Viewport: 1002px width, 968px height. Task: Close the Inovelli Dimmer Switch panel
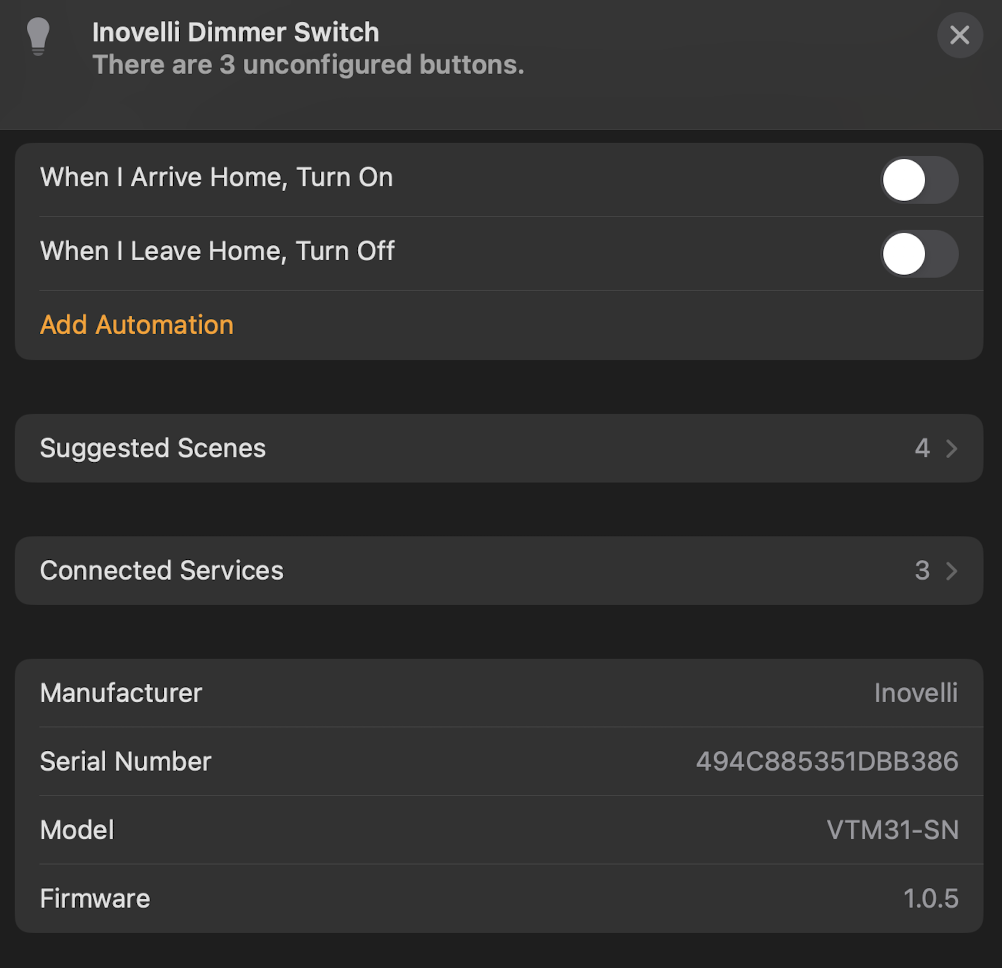point(959,36)
